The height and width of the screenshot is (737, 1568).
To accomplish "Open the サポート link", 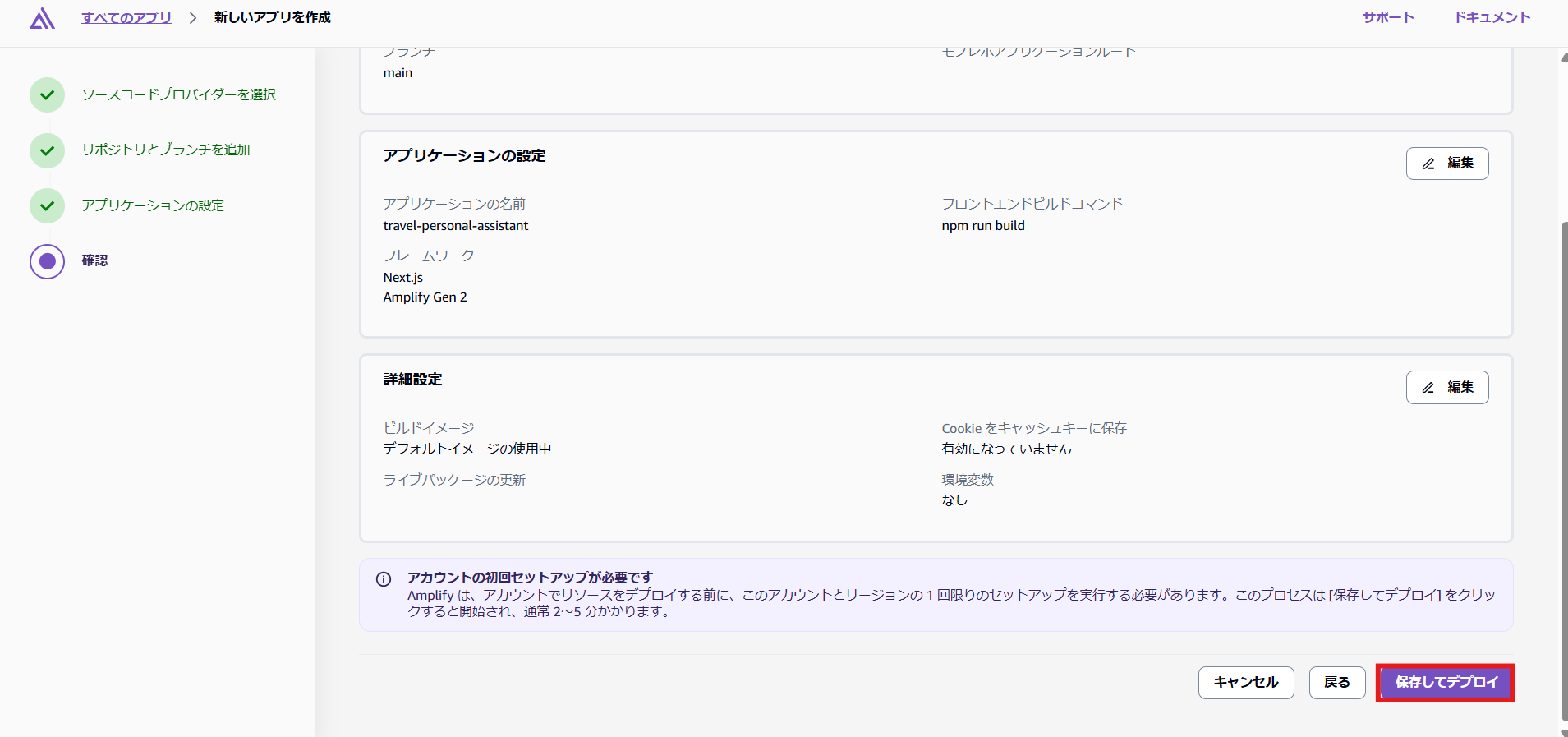I will 1388,17.
